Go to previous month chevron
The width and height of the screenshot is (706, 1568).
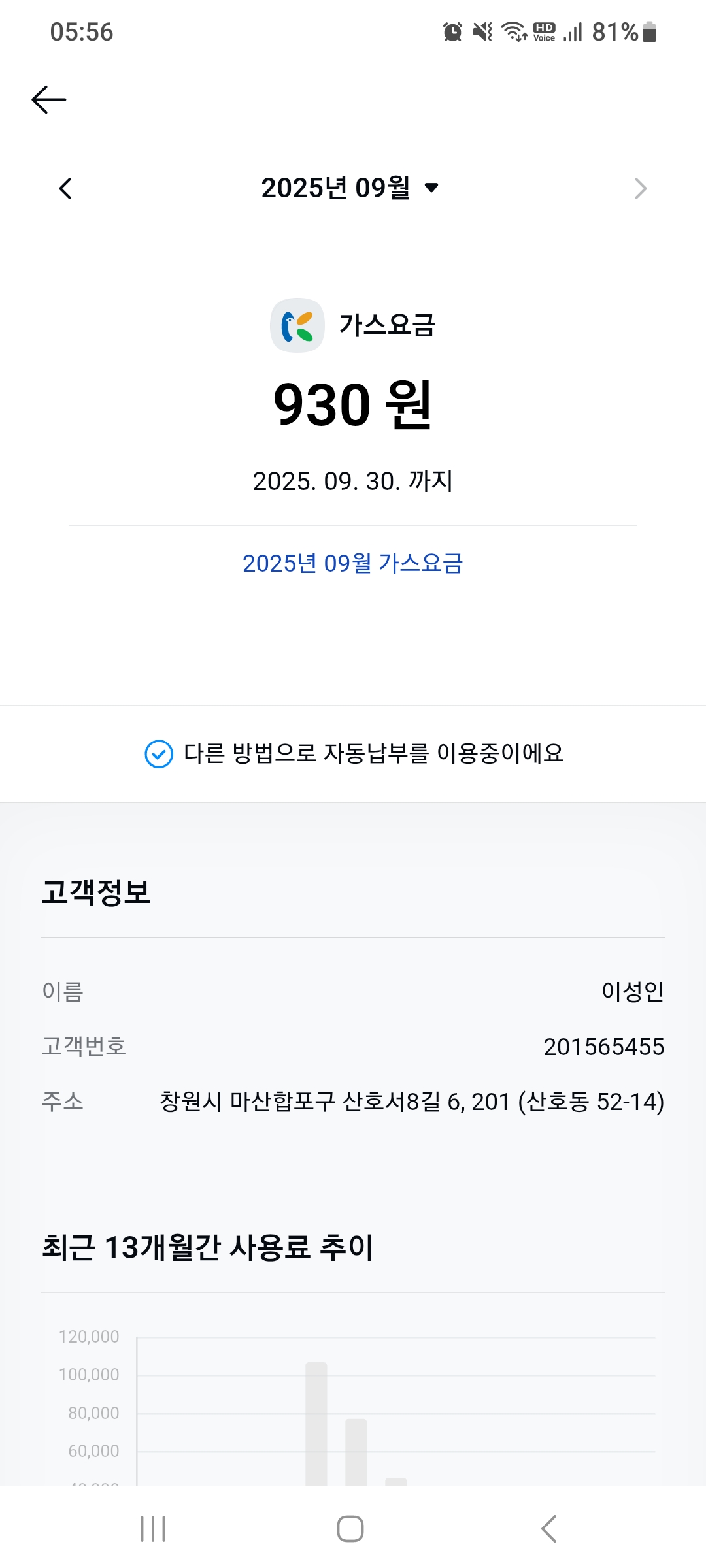[x=65, y=189]
